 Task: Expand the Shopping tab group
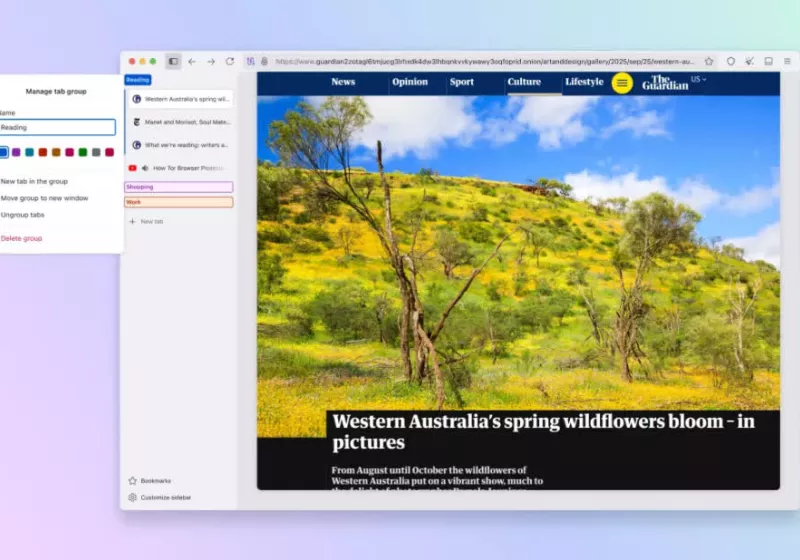179,187
